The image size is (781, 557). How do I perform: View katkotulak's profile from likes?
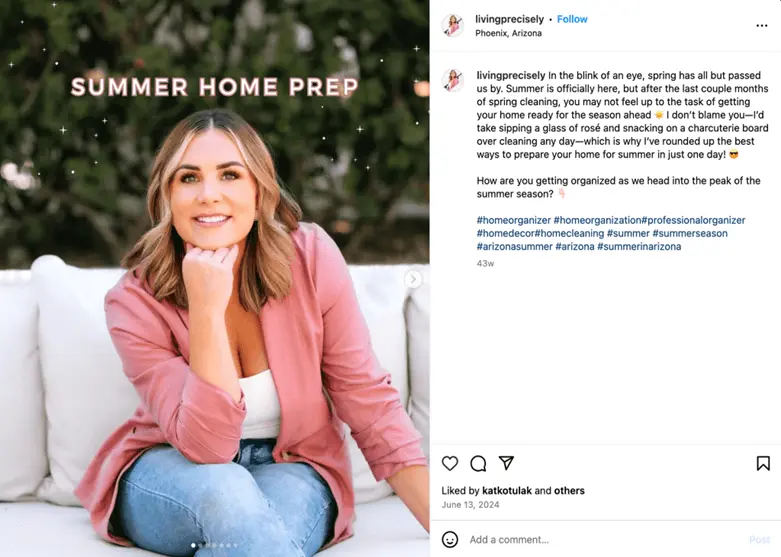(x=507, y=490)
